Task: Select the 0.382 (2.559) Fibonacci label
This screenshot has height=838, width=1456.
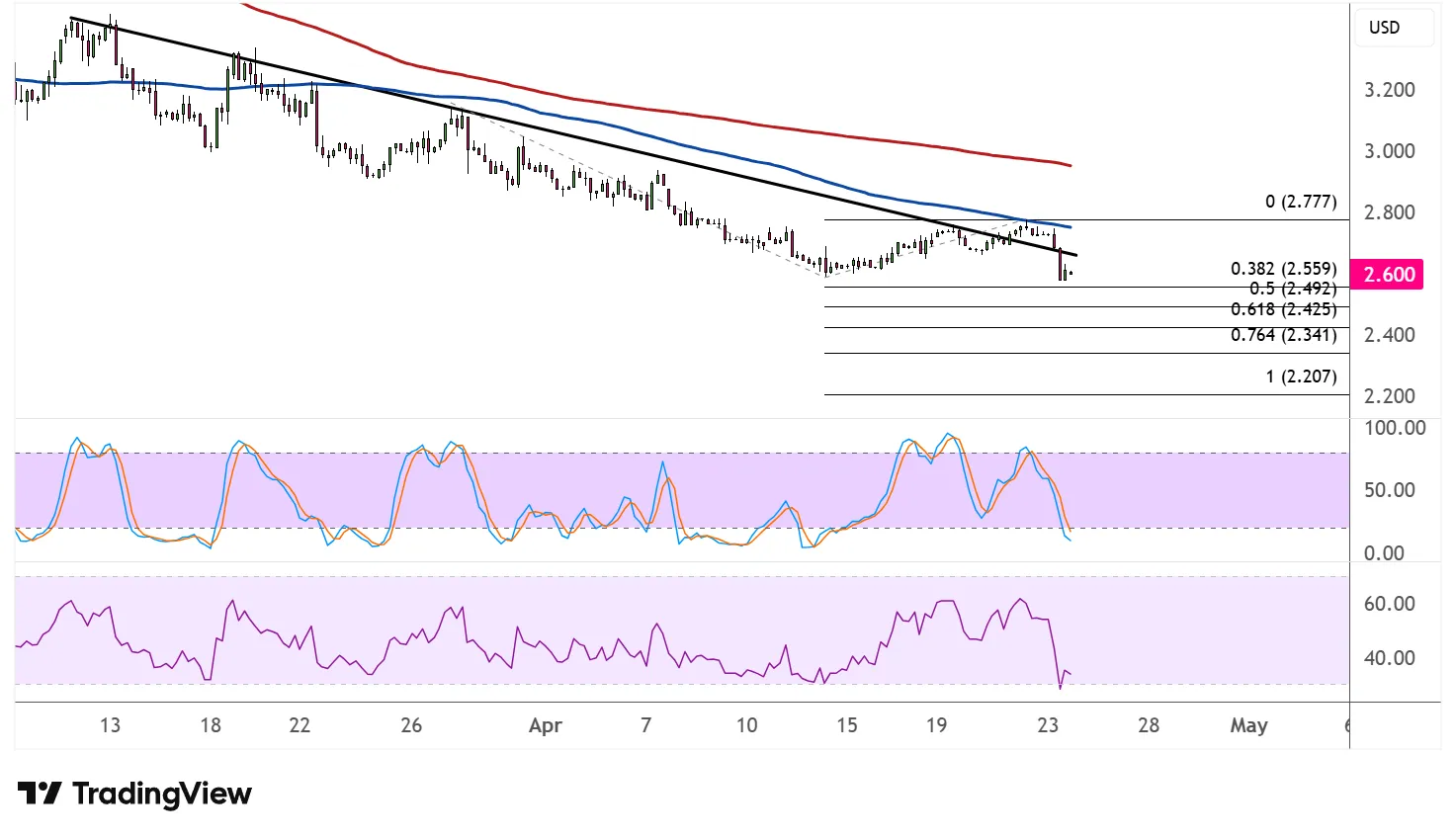Action: tap(1283, 269)
